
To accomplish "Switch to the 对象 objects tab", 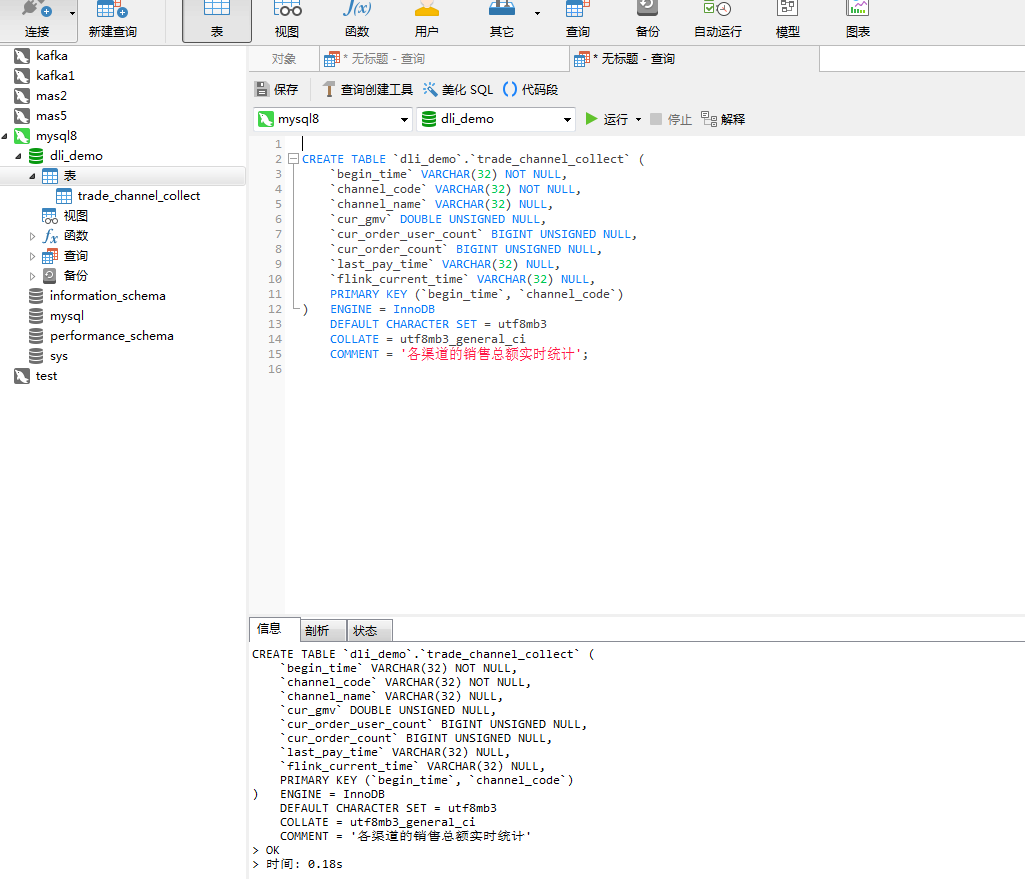I will pyautogui.click(x=284, y=59).
